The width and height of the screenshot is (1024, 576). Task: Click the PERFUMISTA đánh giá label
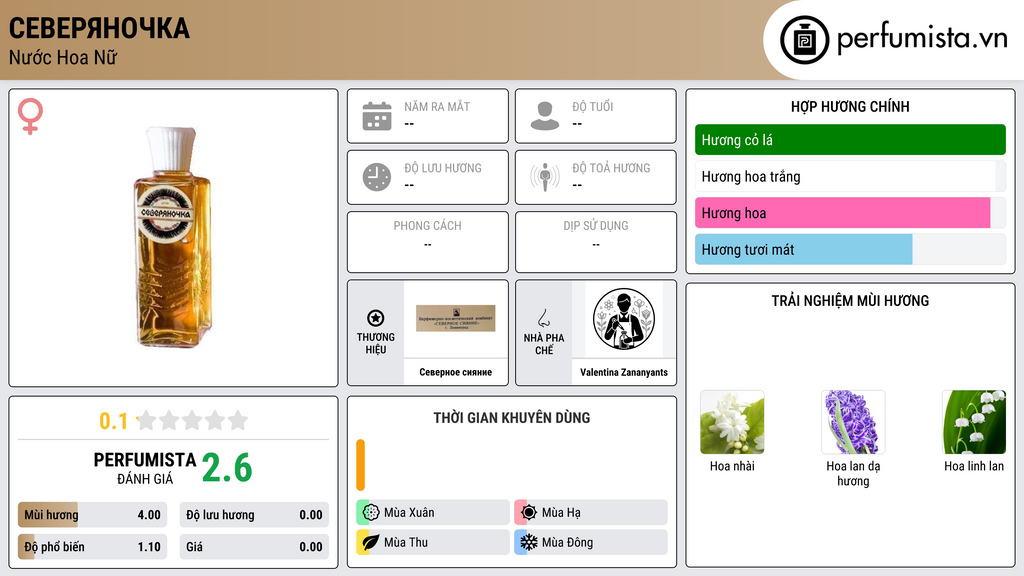144,468
